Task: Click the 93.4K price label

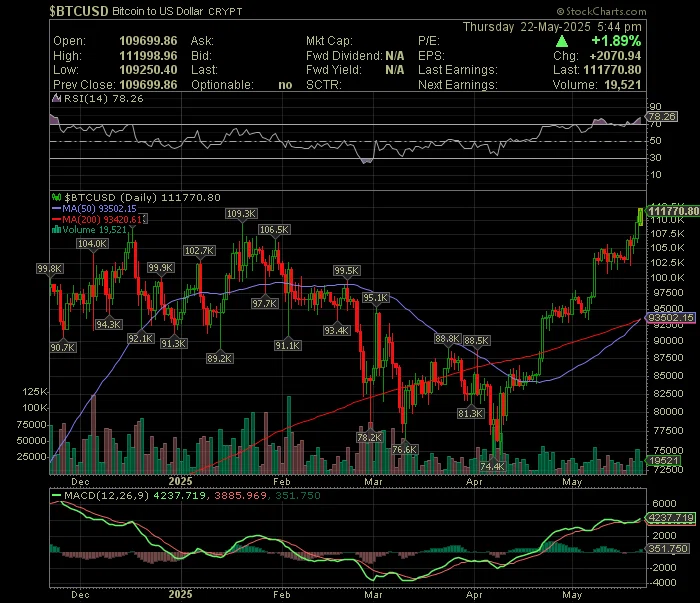Action: (x=337, y=331)
